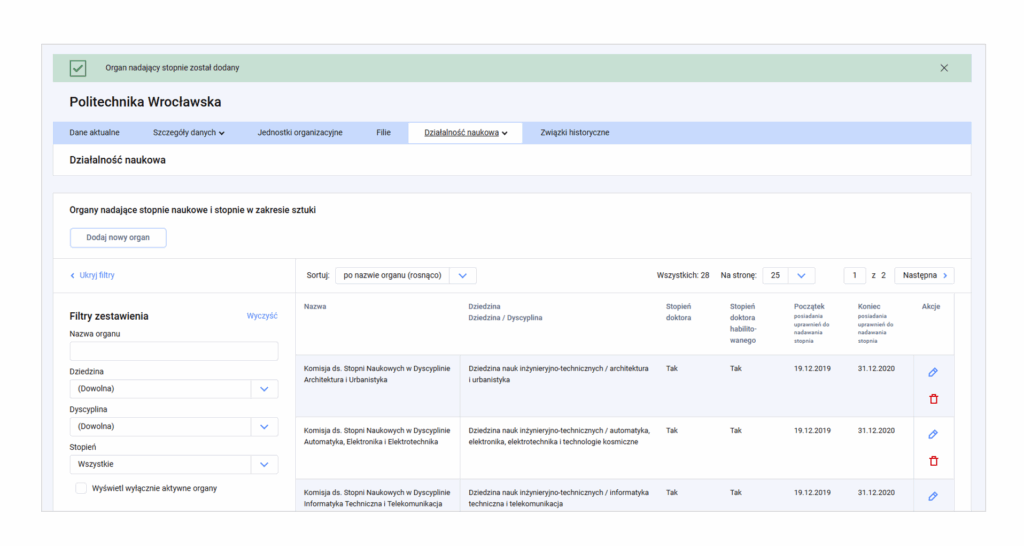The image size is (1024, 546).
Task: Click the current page number field
Action: point(854,276)
